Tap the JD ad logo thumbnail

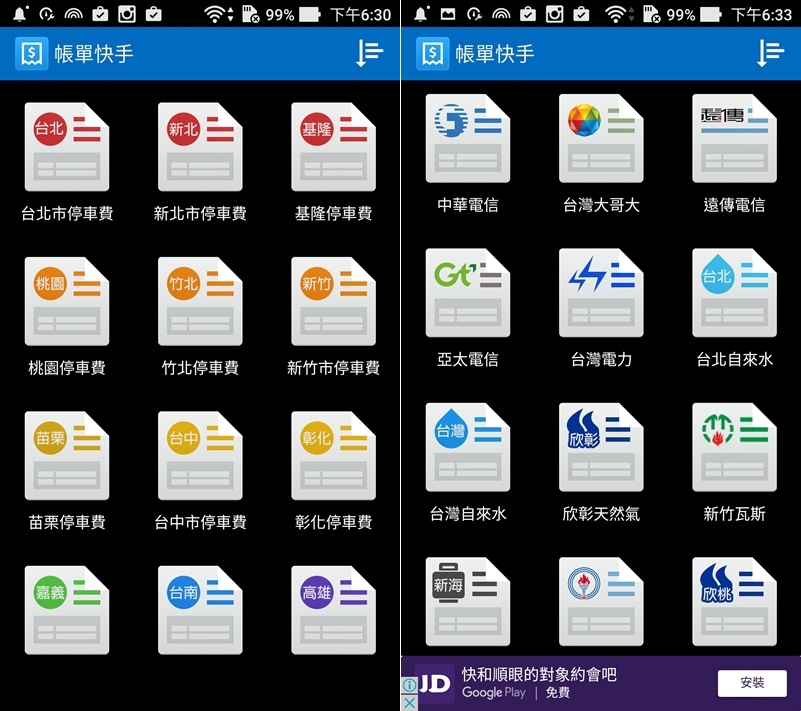(x=435, y=683)
